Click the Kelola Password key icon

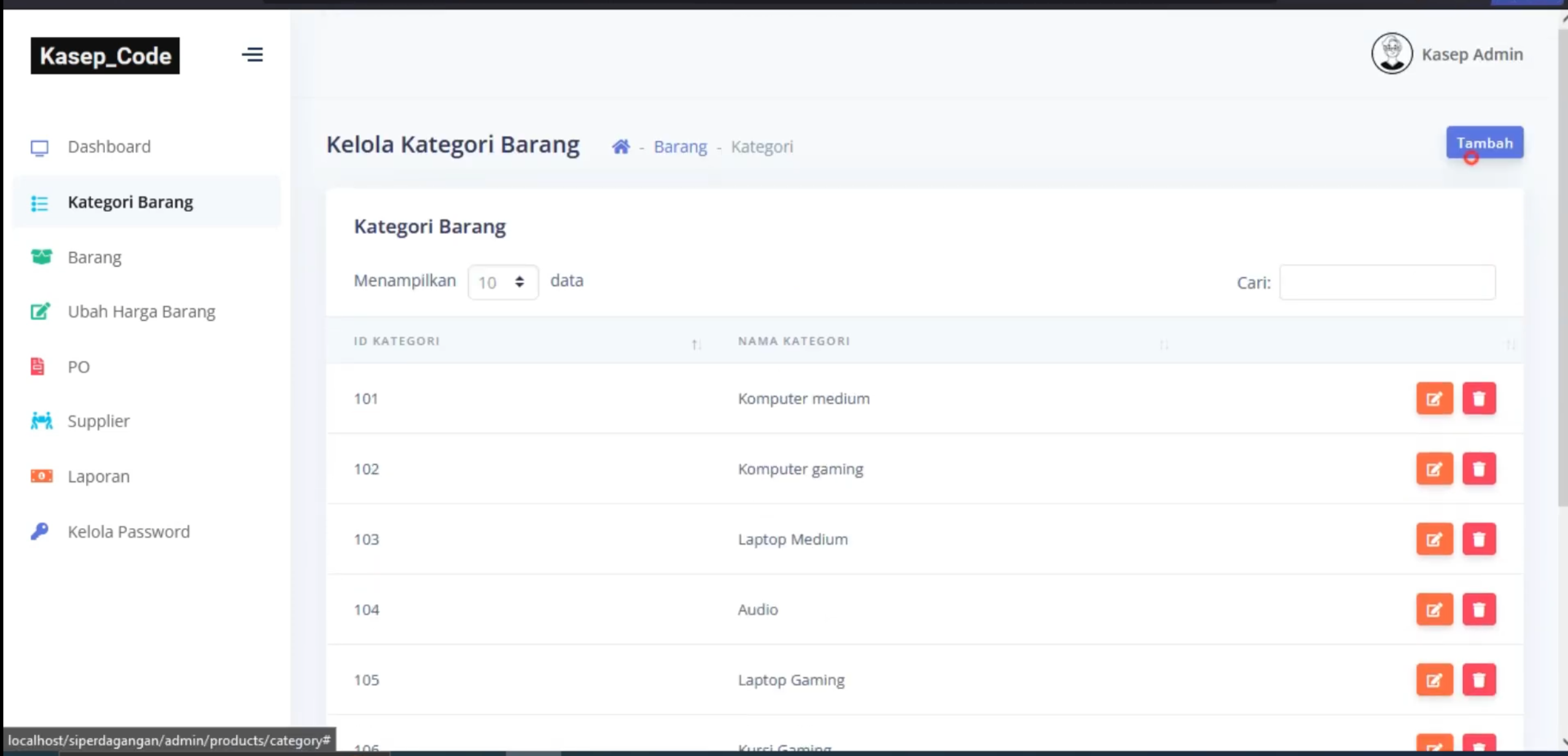(x=39, y=531)
